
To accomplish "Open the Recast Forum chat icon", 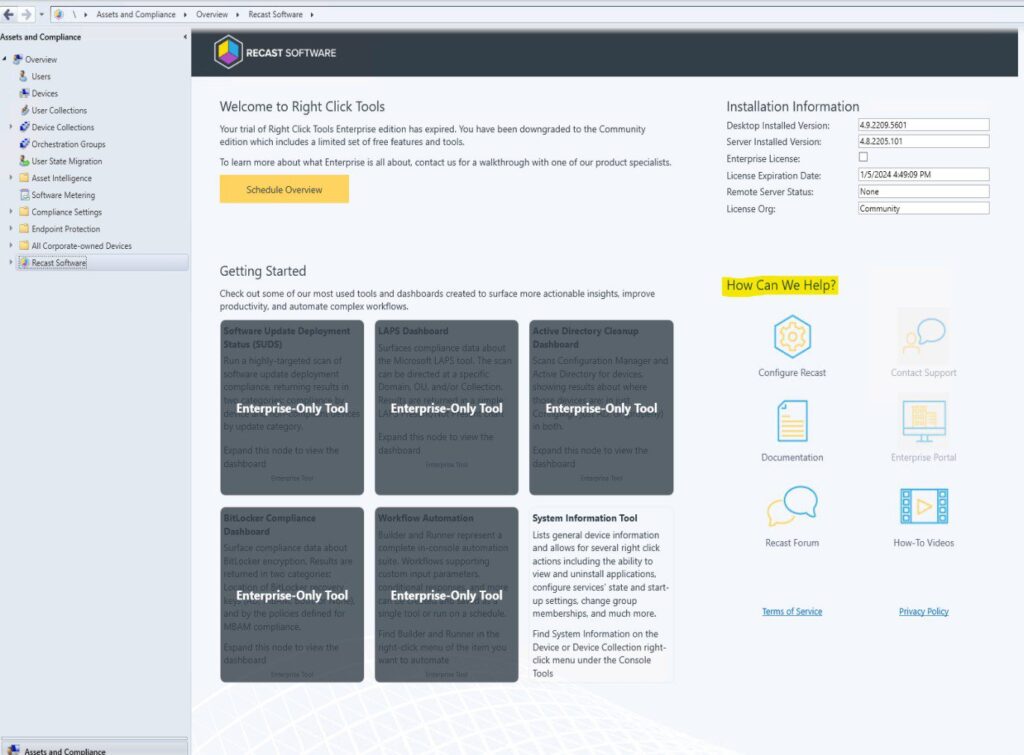I will (x=792, y=506).
